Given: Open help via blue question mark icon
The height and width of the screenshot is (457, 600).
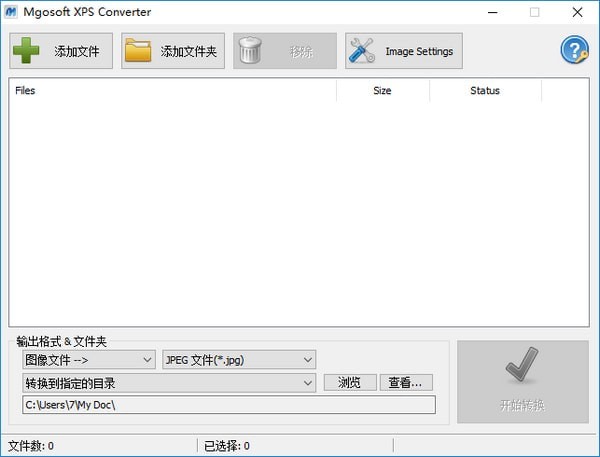Looking at the screenshot, I should pyautogui.click(x=574, y=50).
